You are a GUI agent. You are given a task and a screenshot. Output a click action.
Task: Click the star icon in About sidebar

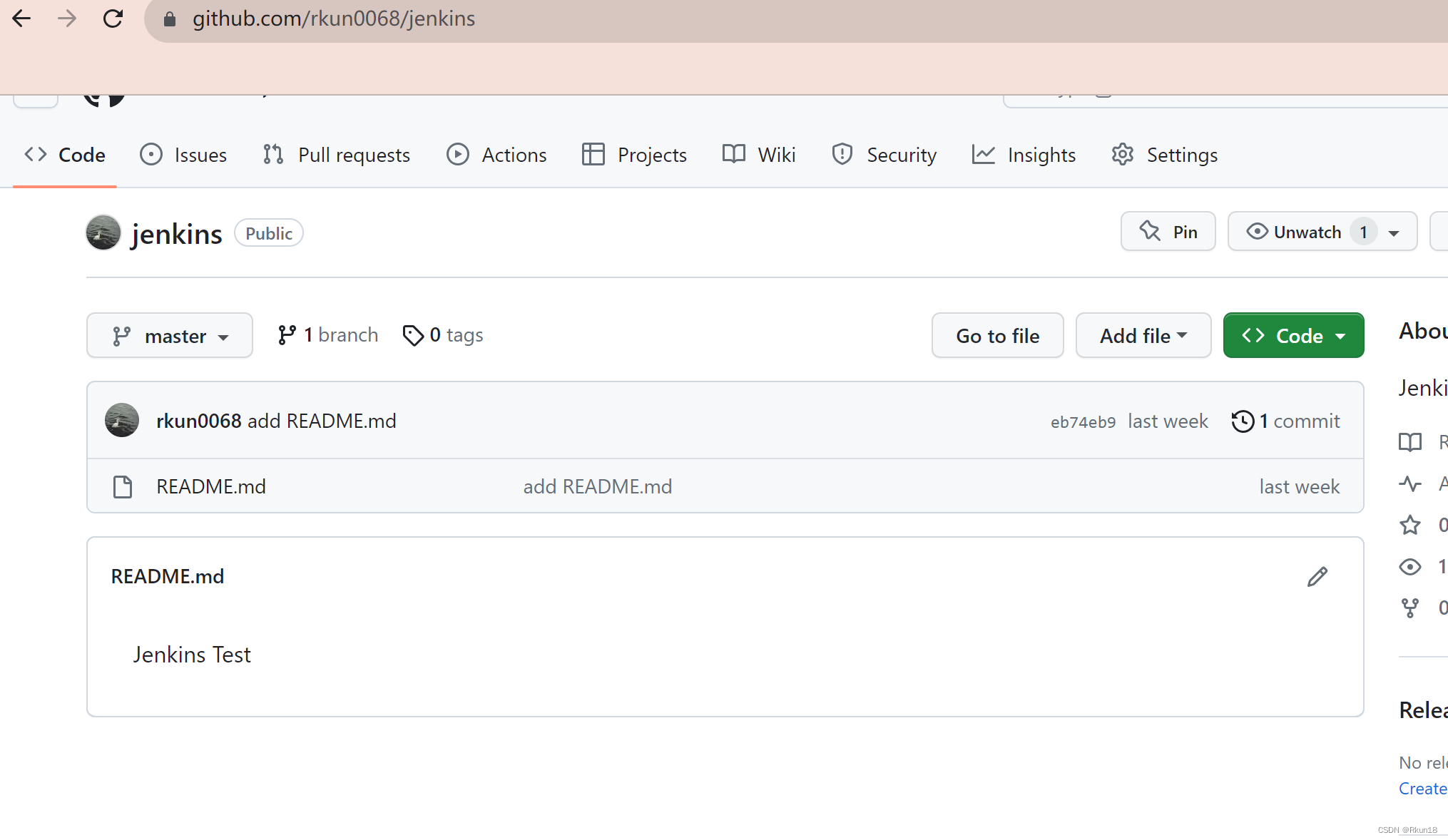1410,525
